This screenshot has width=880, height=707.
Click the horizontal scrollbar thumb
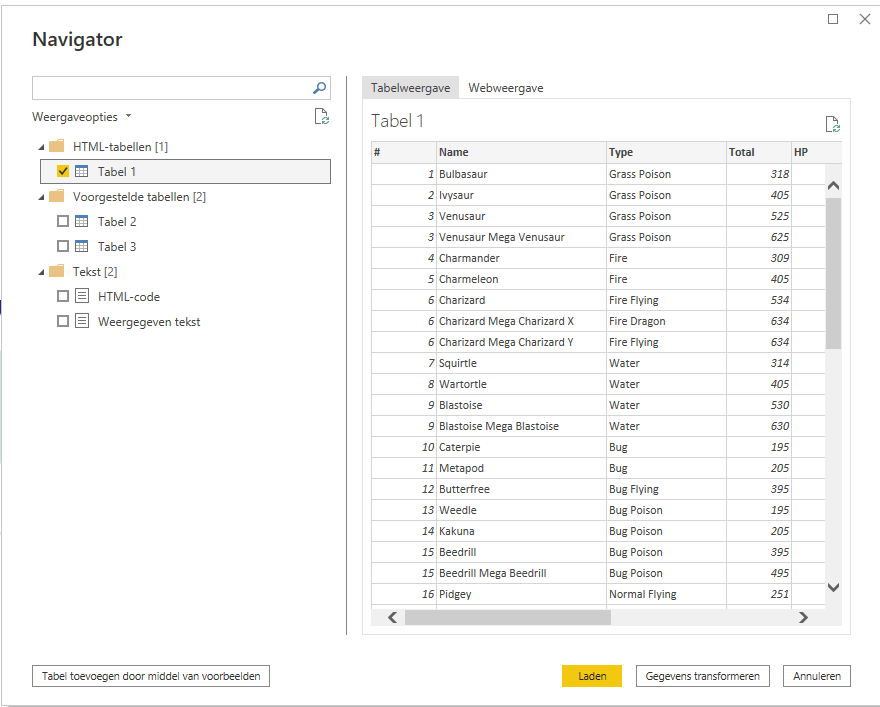(508, 617)
